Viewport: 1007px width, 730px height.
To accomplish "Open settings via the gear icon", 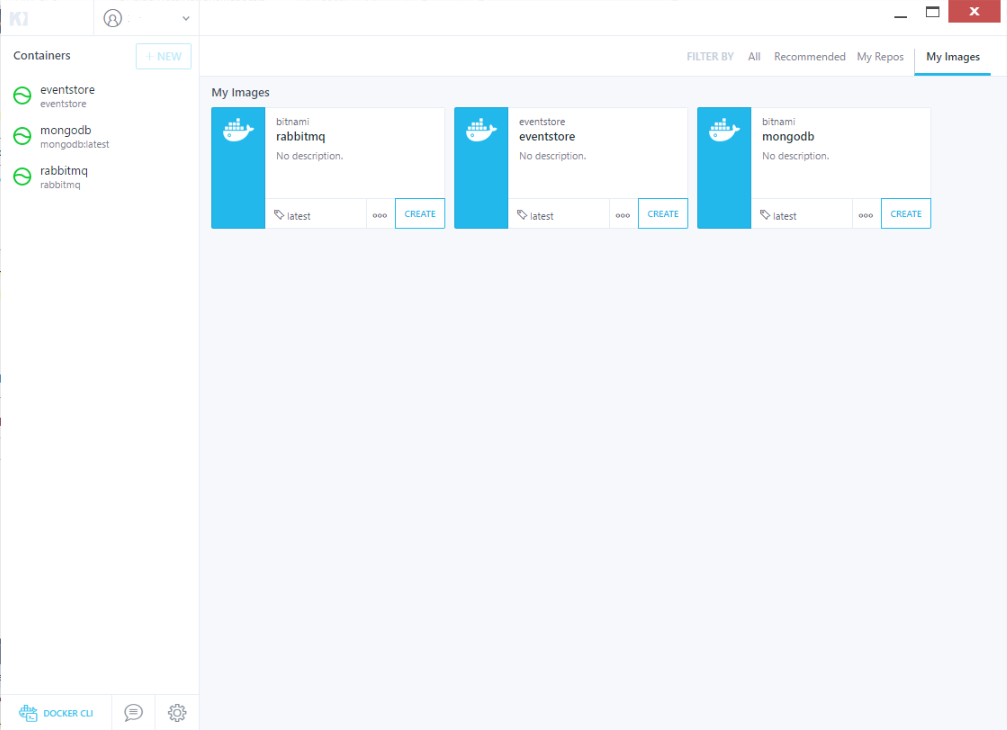I will pyautogui.click(x=177, y=713).
